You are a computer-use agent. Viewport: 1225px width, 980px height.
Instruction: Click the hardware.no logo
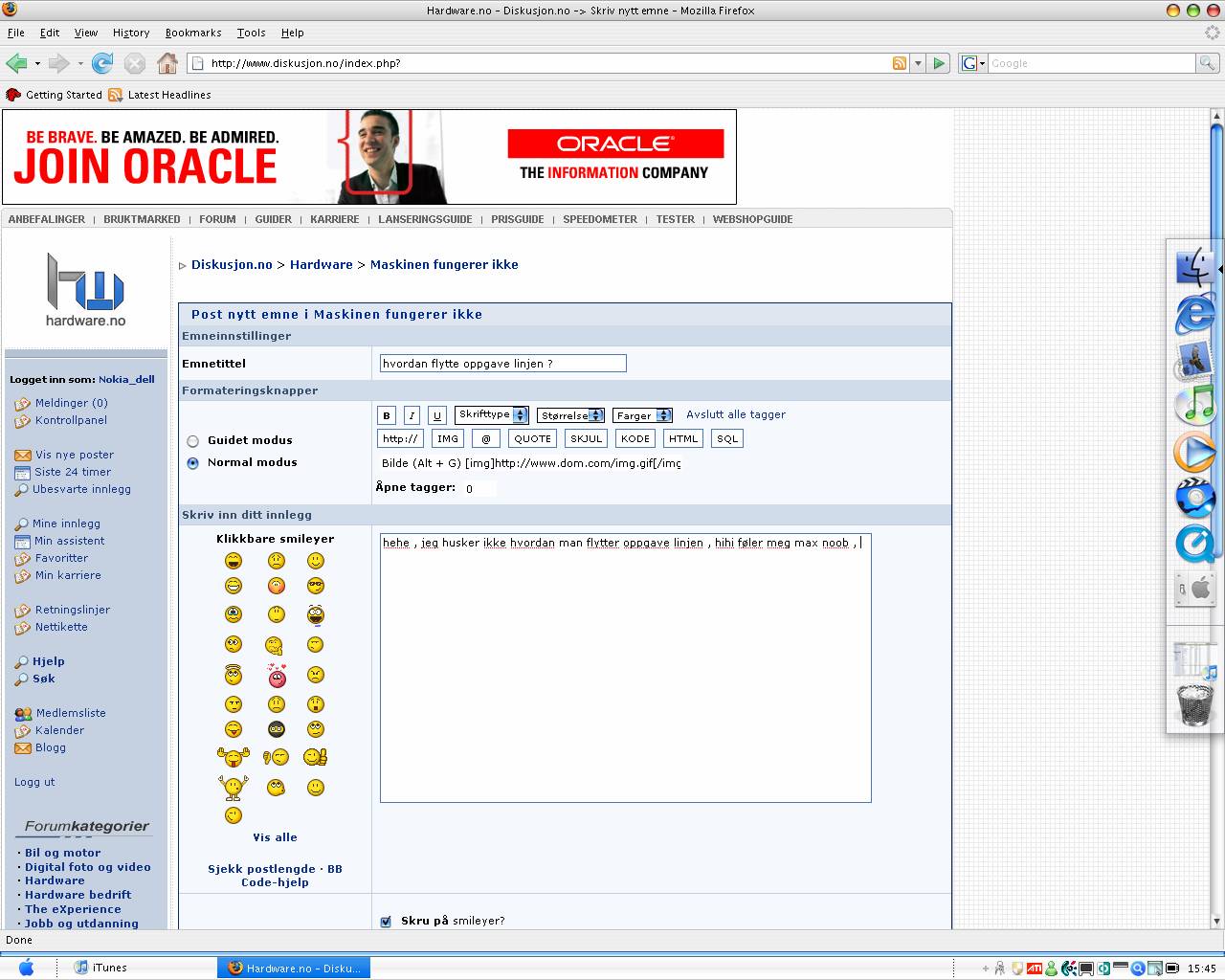coord(85,289)
